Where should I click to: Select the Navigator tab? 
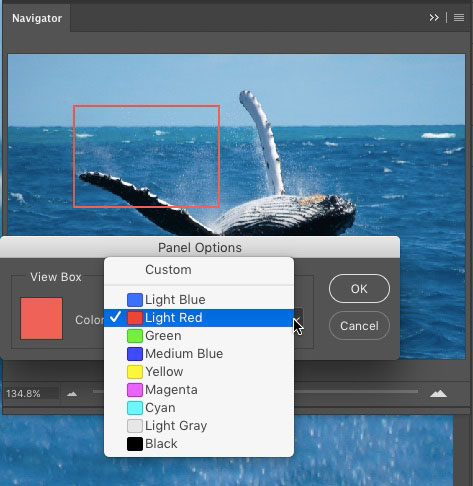pyautogui.click(x=37, y=18)
